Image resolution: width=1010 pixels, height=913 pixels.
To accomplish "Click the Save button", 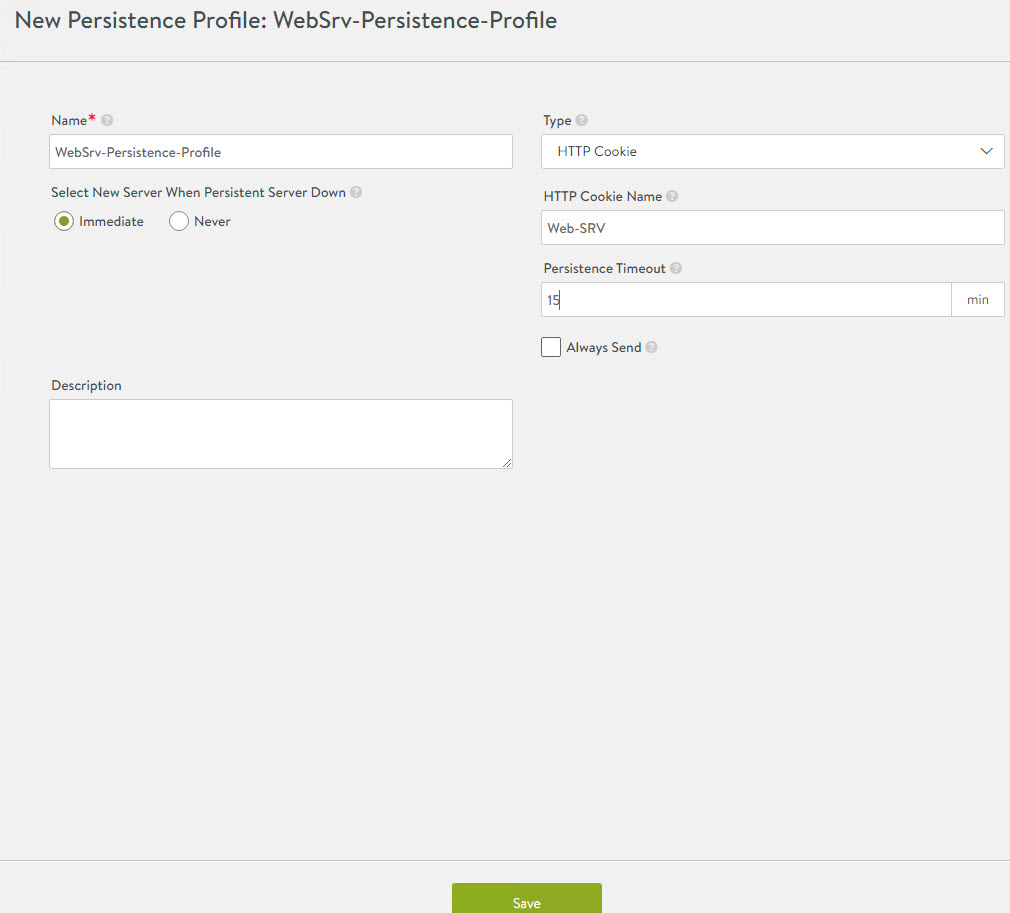I will [526, 899].
